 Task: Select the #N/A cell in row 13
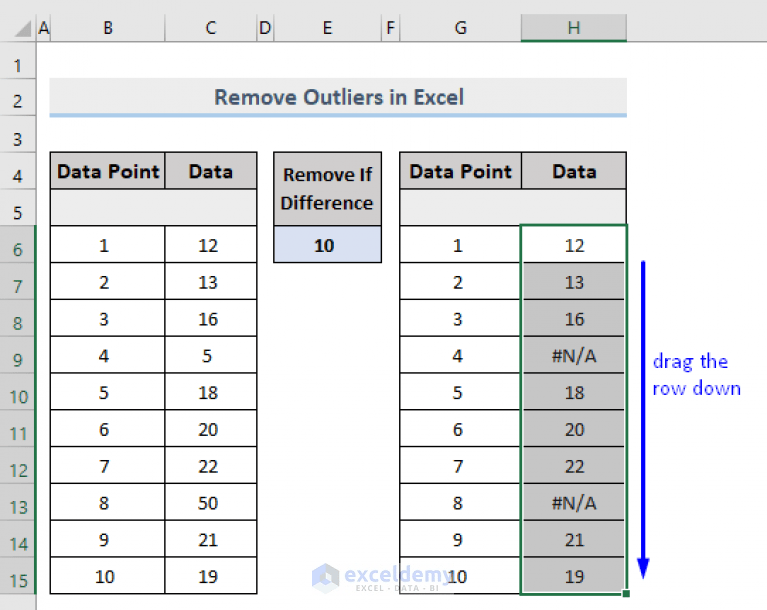[x=574, y=502]
